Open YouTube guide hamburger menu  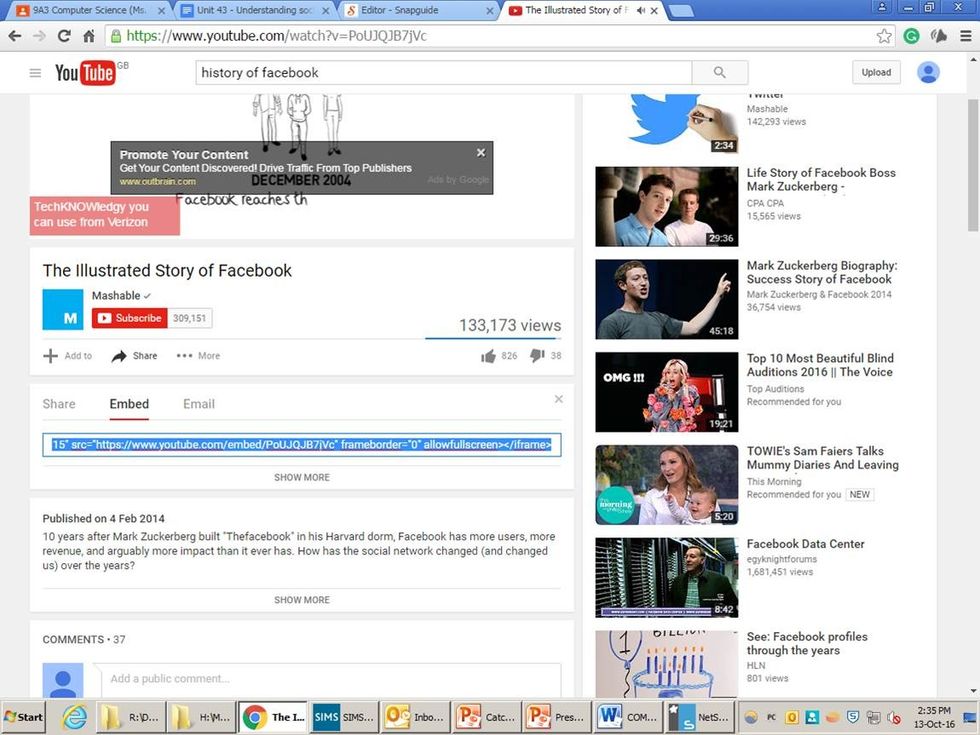point(36,73)
